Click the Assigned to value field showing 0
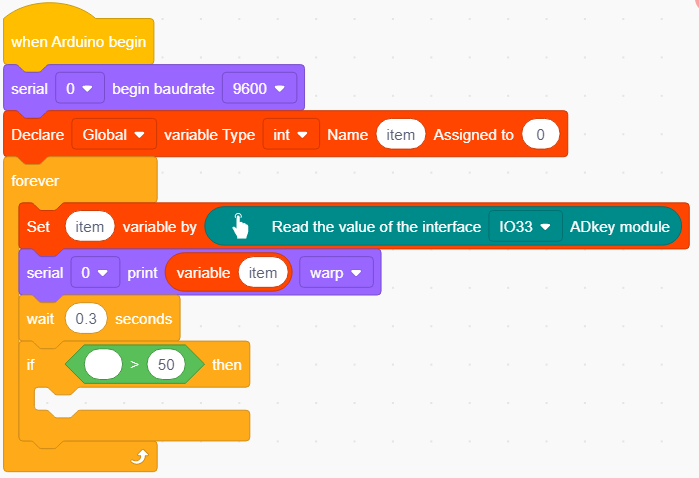Image resolution: width=699 pixels, height=478 pixels. coord(540,134)
